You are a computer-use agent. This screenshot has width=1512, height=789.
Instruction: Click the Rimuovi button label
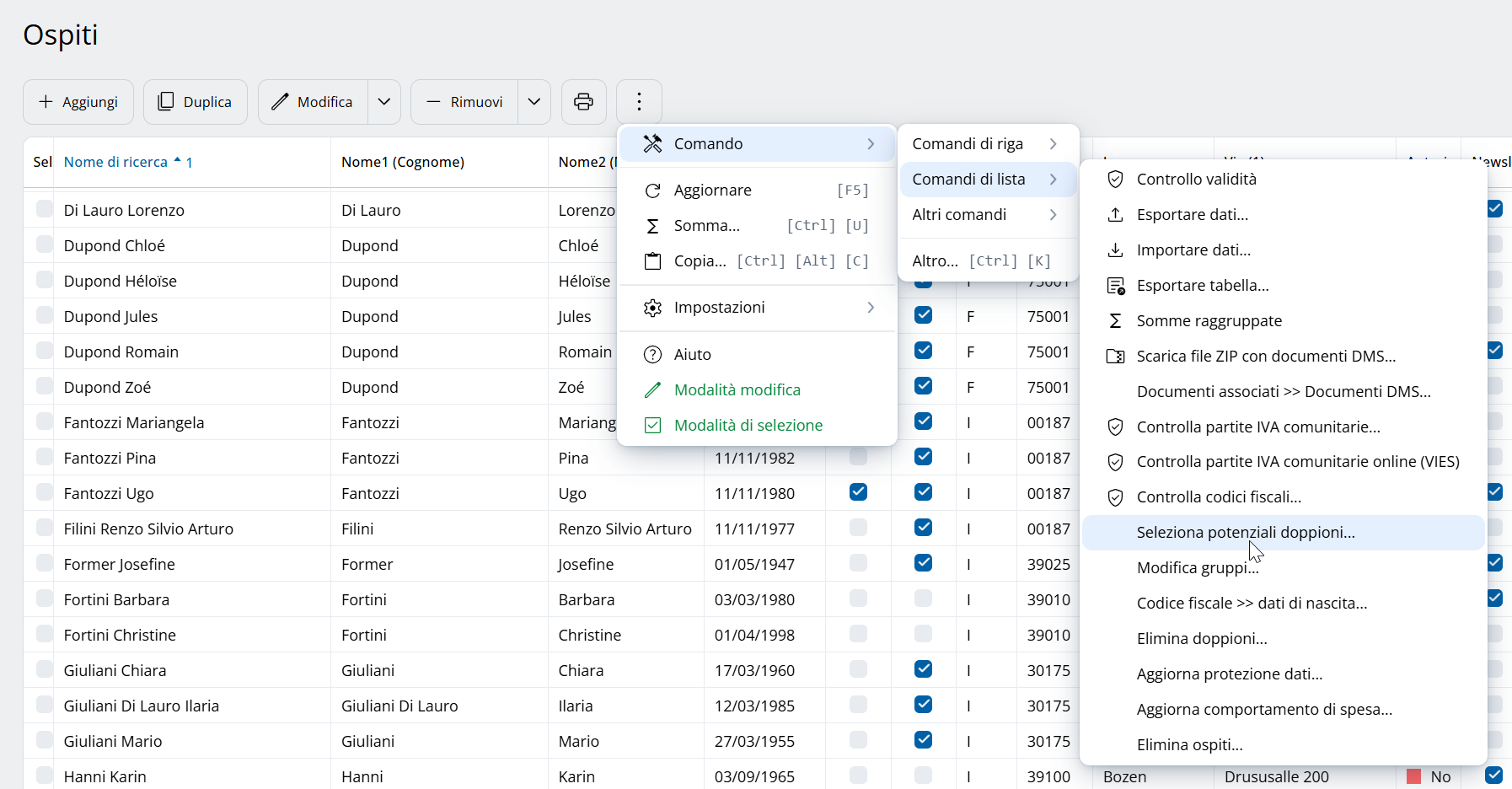point(476,102)
